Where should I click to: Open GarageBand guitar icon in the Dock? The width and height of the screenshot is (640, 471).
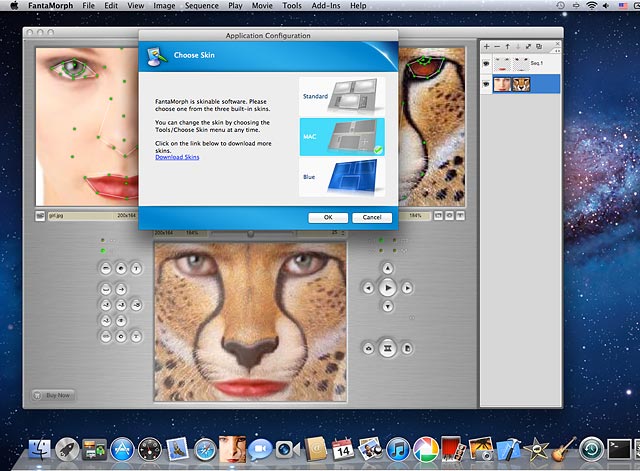(564, 450)
